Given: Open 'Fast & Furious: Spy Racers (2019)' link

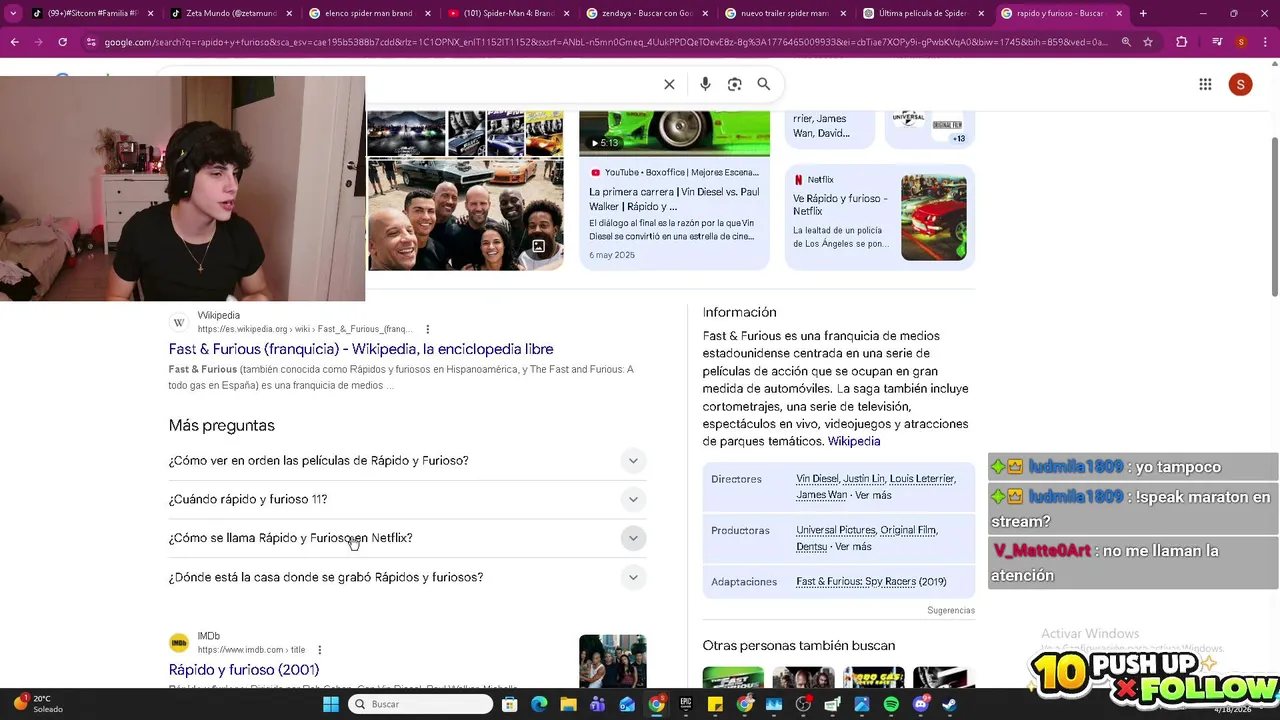Looking at the screenshot, I should (x=871, y=581).
